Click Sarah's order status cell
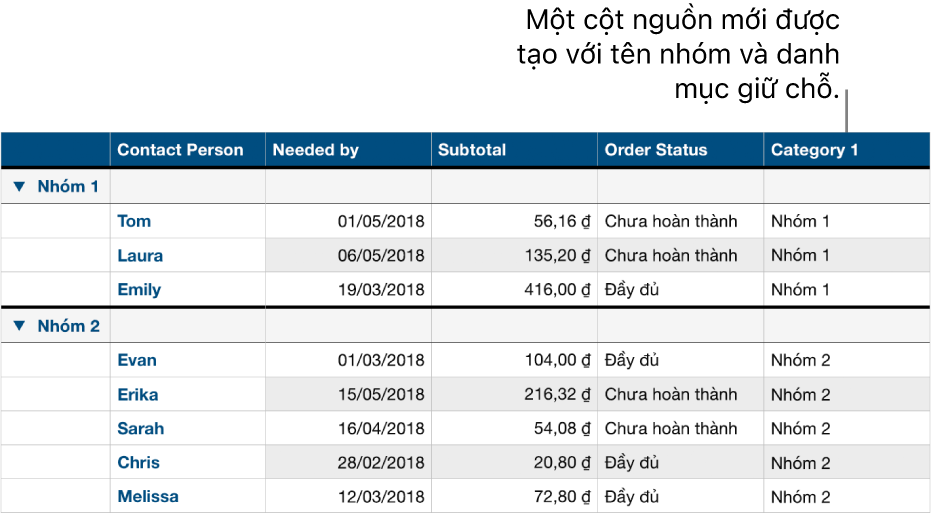Image resolution: width=931 pixels, height=516 pixels. [671, 428]
